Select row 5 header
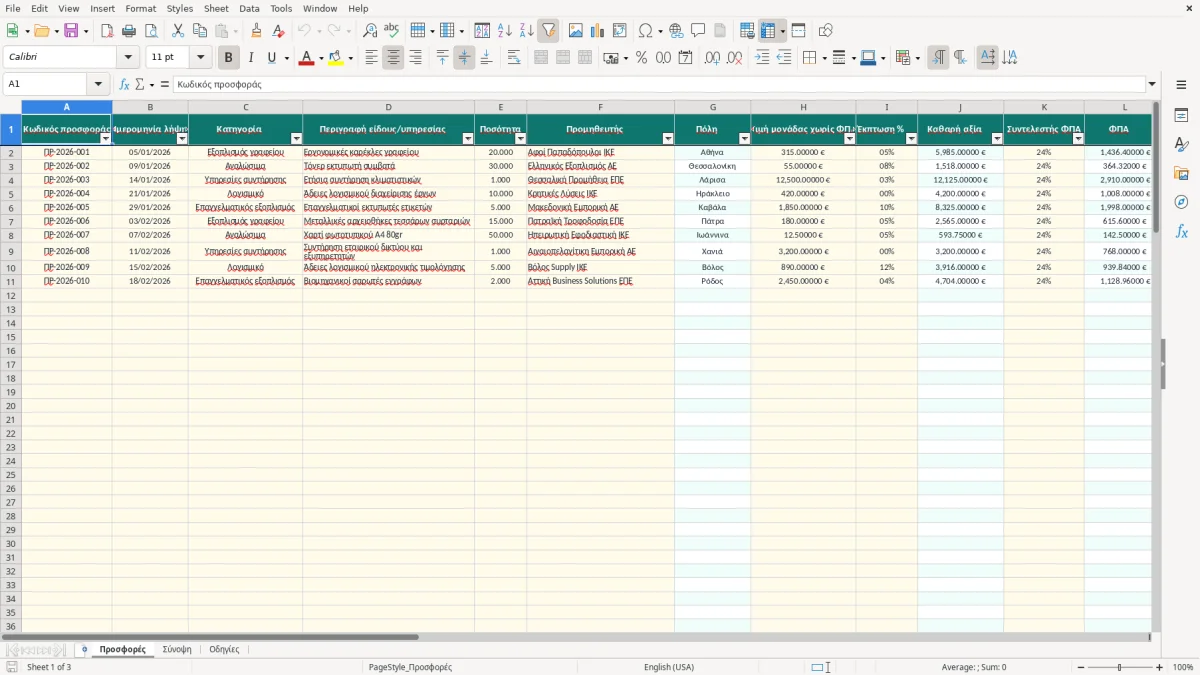This screenshot has width=1200, height=675. (x=11, y=194)
